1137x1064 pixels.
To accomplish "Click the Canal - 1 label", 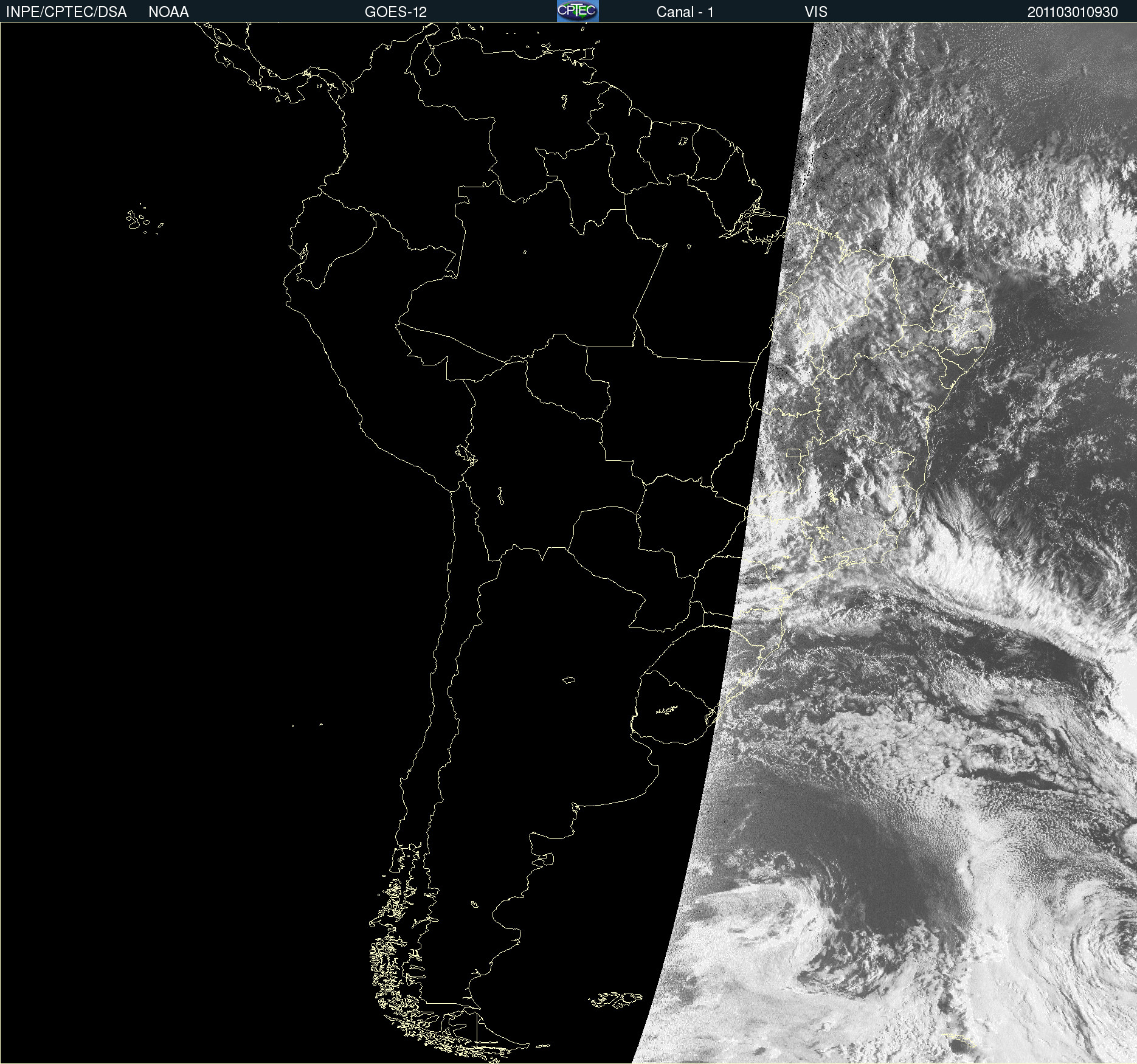I will 685,12.
